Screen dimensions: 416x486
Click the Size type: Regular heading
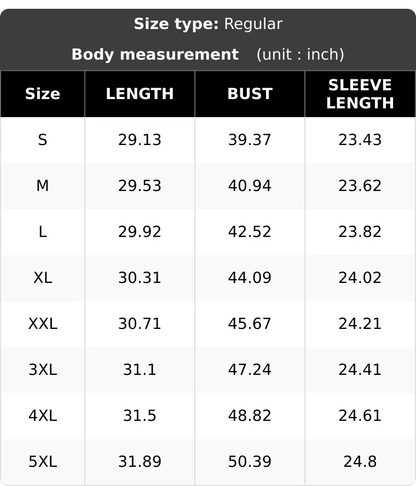[208, 24]
